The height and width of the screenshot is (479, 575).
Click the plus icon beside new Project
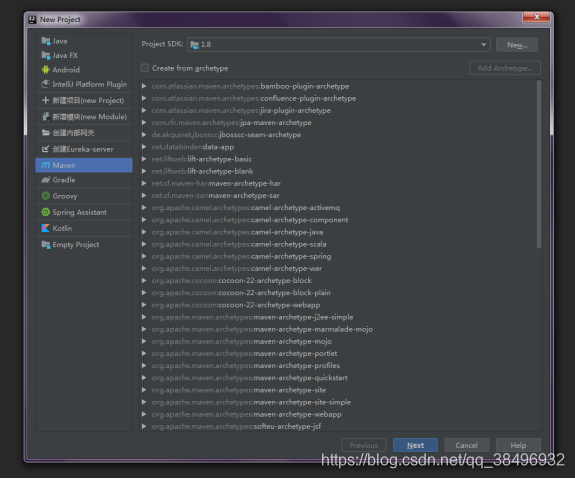(45, 100)
